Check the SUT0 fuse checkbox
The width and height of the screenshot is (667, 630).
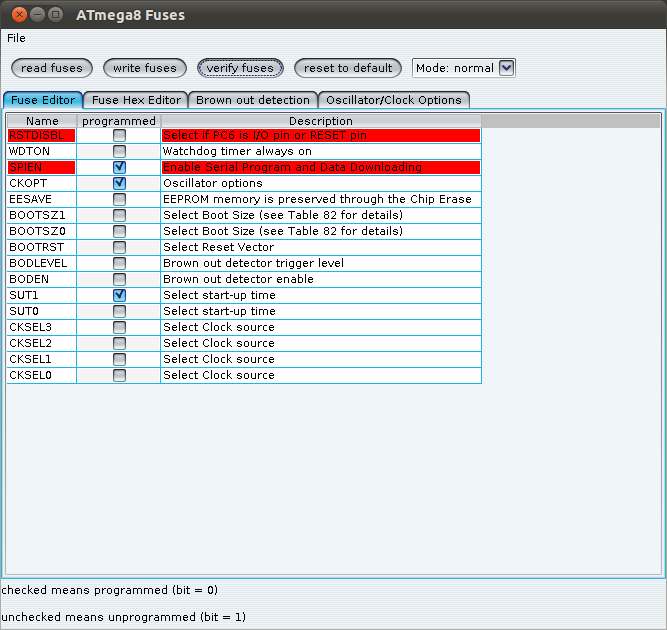tap(119, 311)
